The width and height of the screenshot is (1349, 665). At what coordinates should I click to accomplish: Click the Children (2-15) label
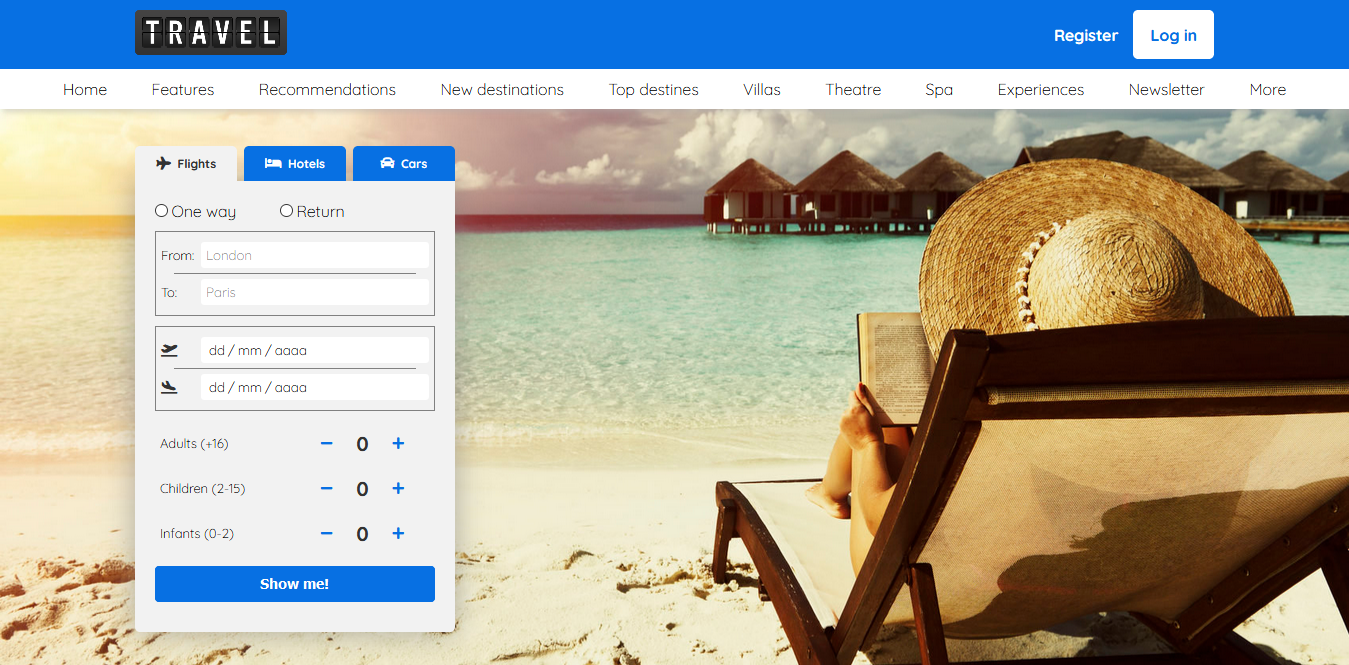(202, 488)
